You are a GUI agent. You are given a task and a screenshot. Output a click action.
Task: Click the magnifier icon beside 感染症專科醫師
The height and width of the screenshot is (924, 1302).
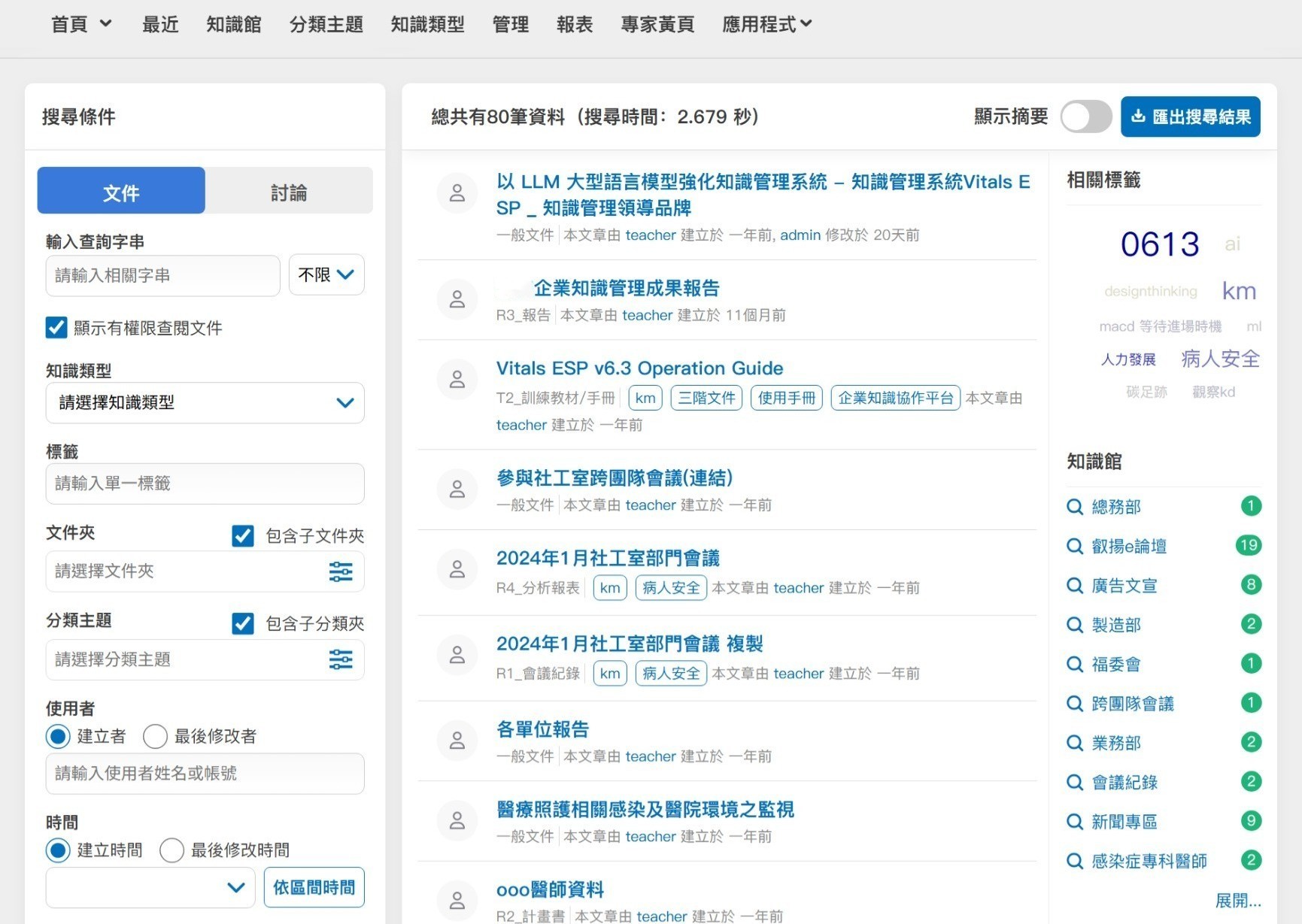(1075, 861)
